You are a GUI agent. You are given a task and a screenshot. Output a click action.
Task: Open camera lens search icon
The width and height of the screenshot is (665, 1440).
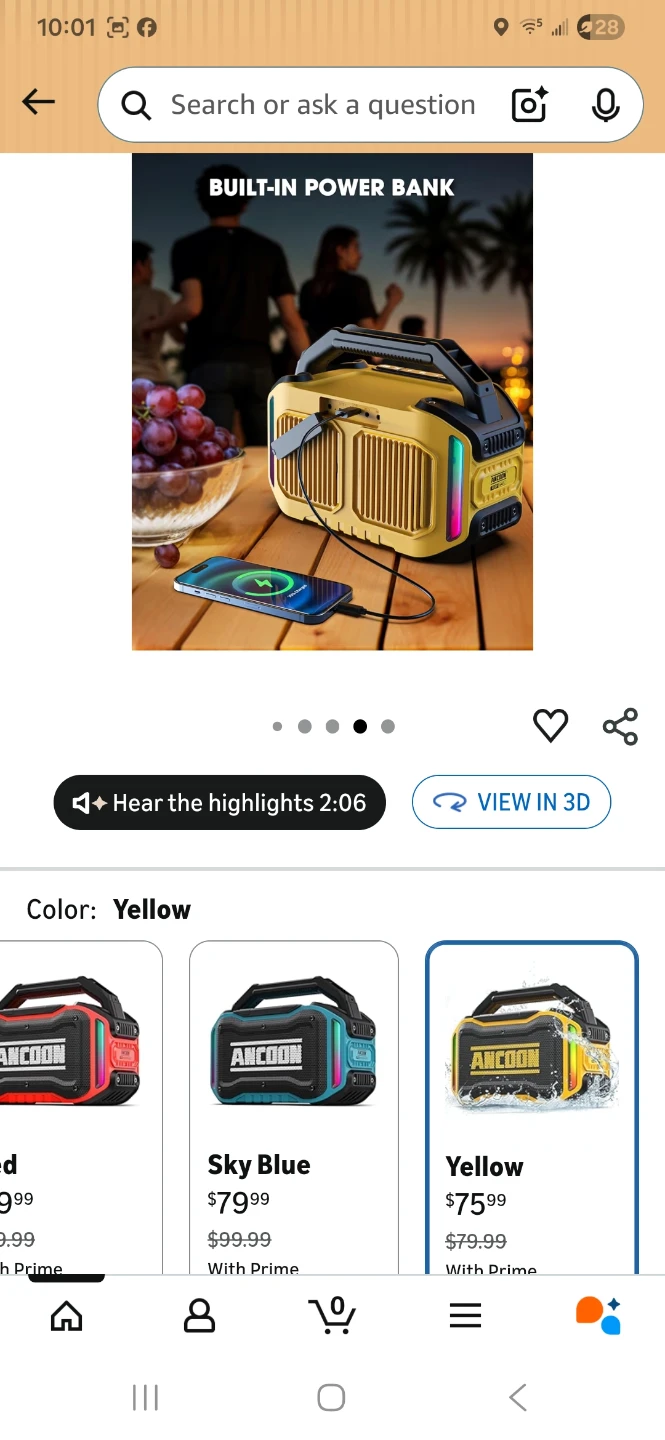coord(530,105)
